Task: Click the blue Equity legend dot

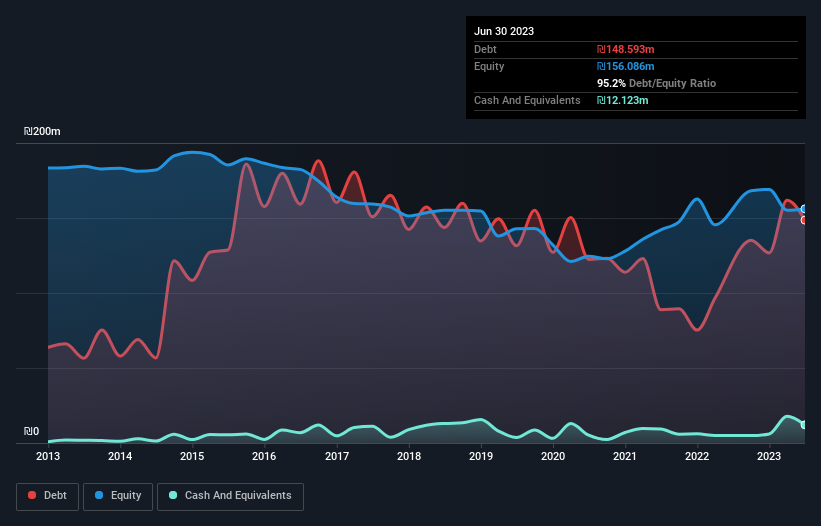Action: click(99, 495)
